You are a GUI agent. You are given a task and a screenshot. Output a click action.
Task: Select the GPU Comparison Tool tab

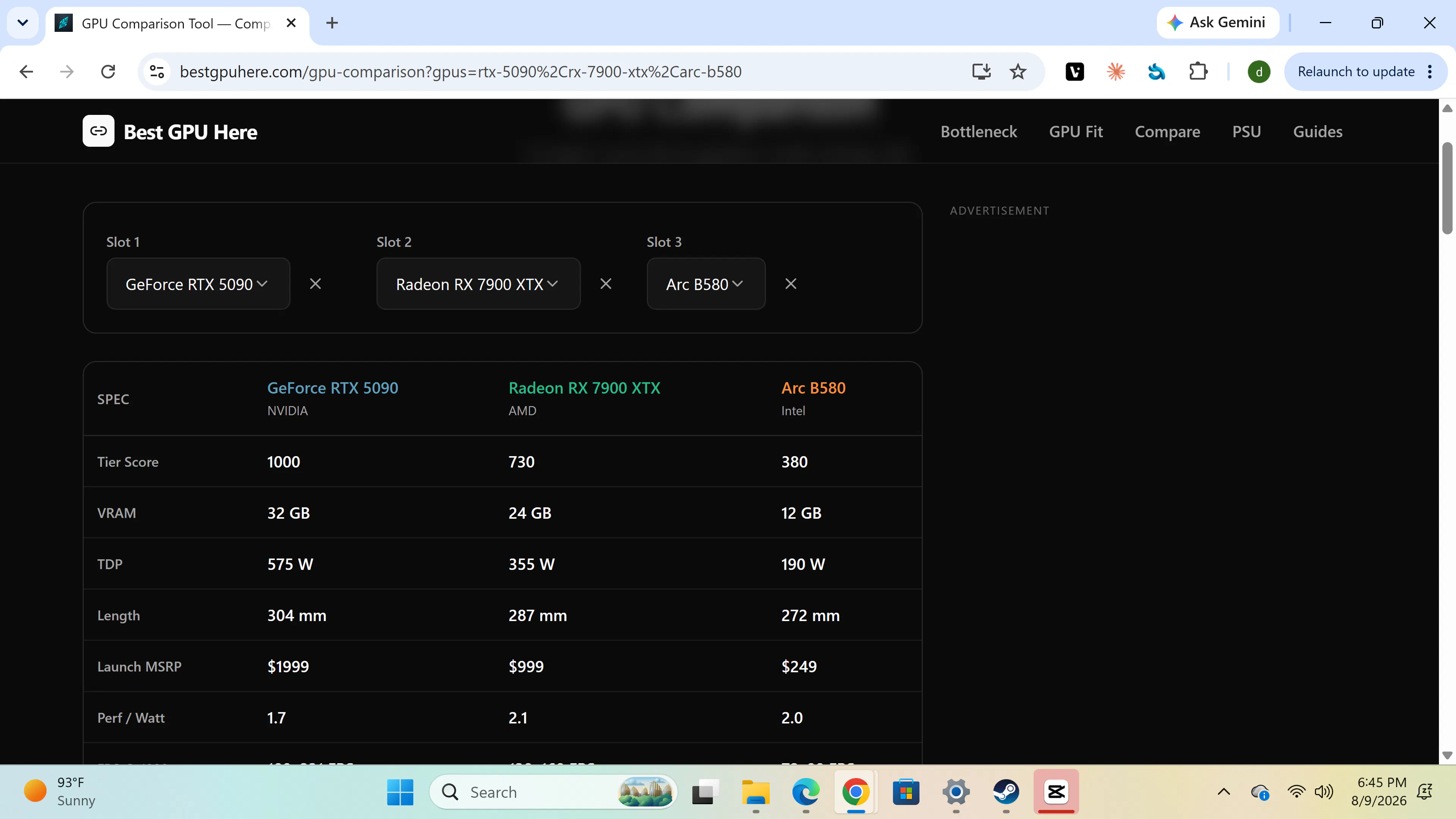click(176, 24)
